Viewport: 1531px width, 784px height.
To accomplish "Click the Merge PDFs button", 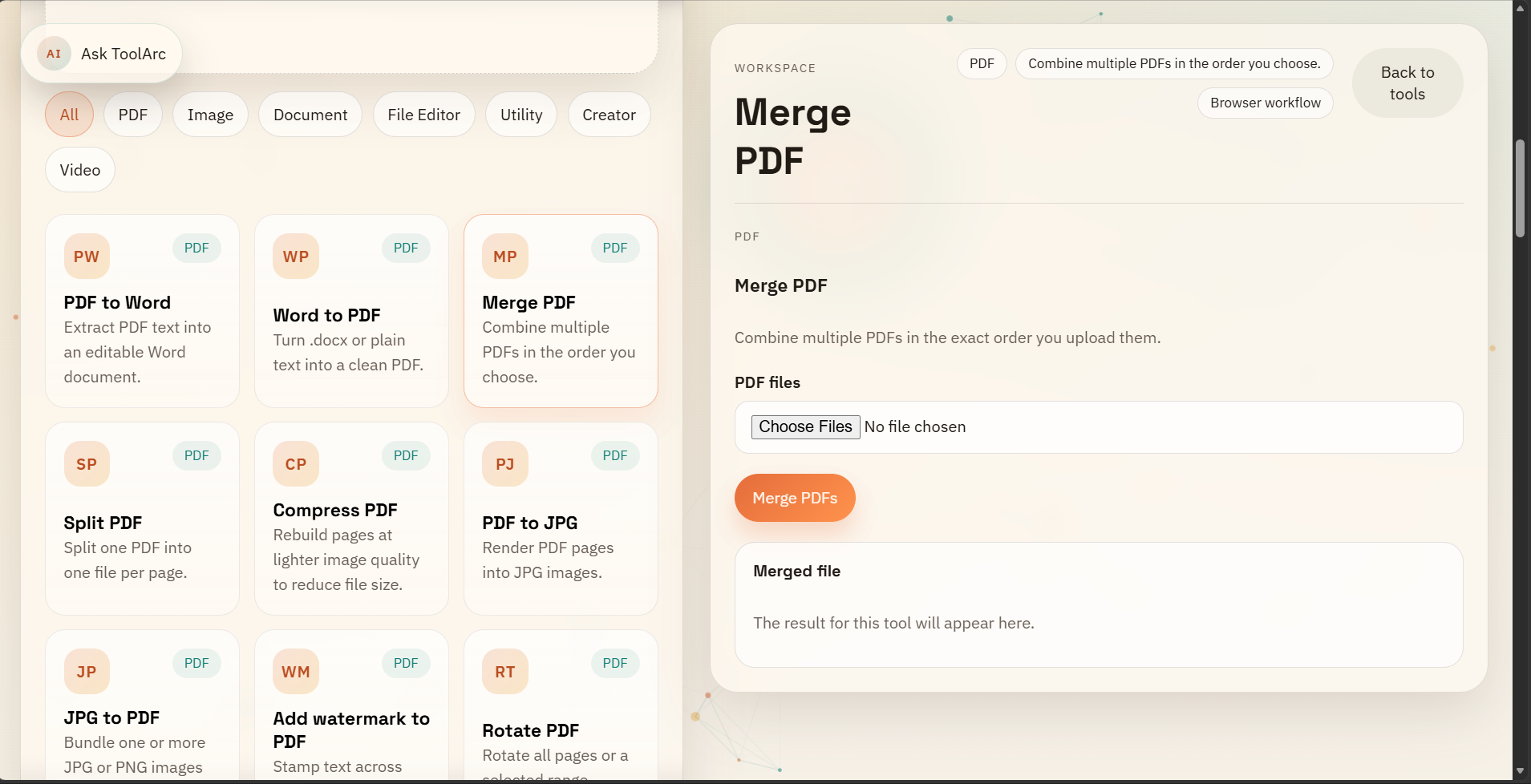I will pos(795,498).
